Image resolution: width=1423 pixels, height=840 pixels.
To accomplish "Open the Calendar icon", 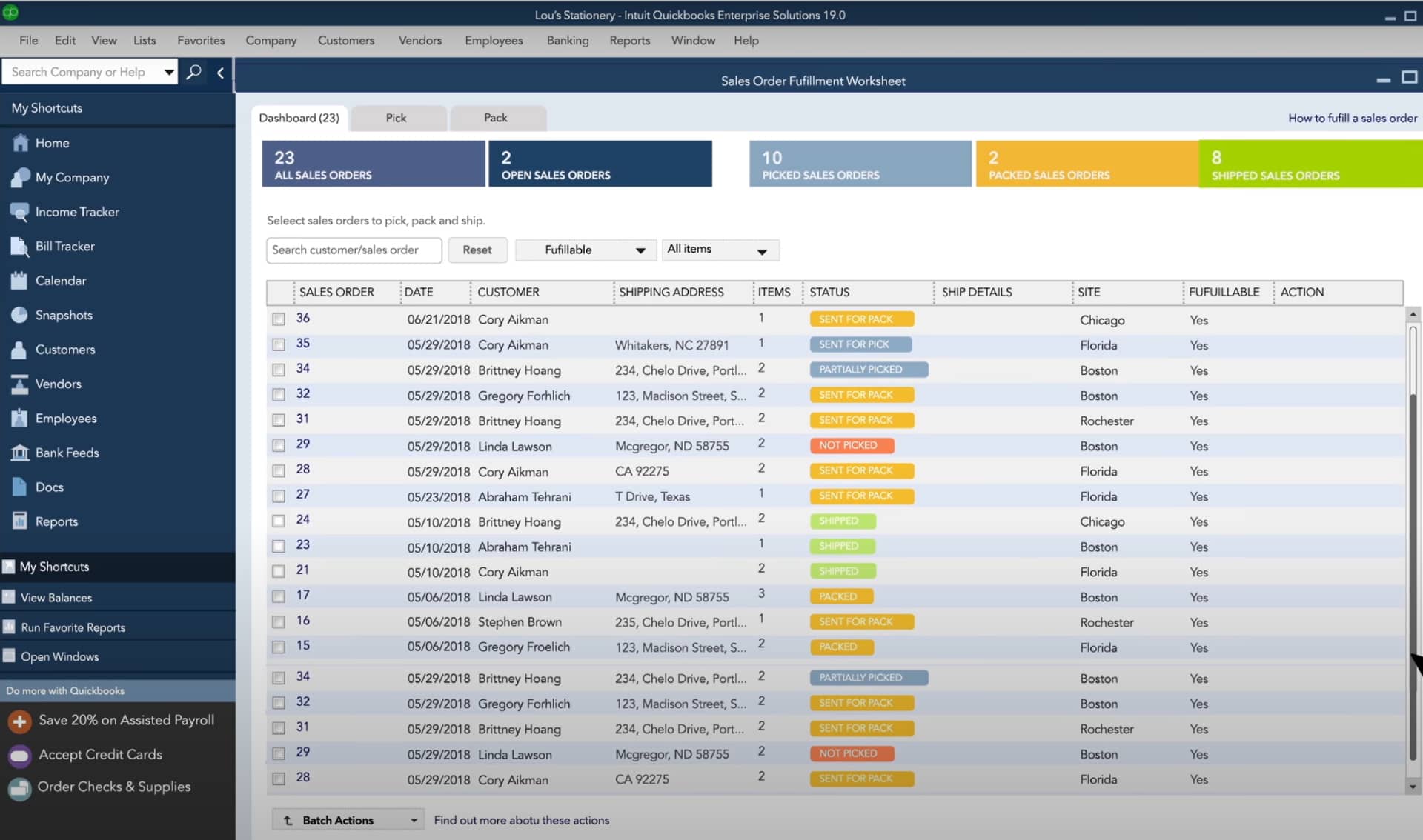I will (x=20, y=281).
